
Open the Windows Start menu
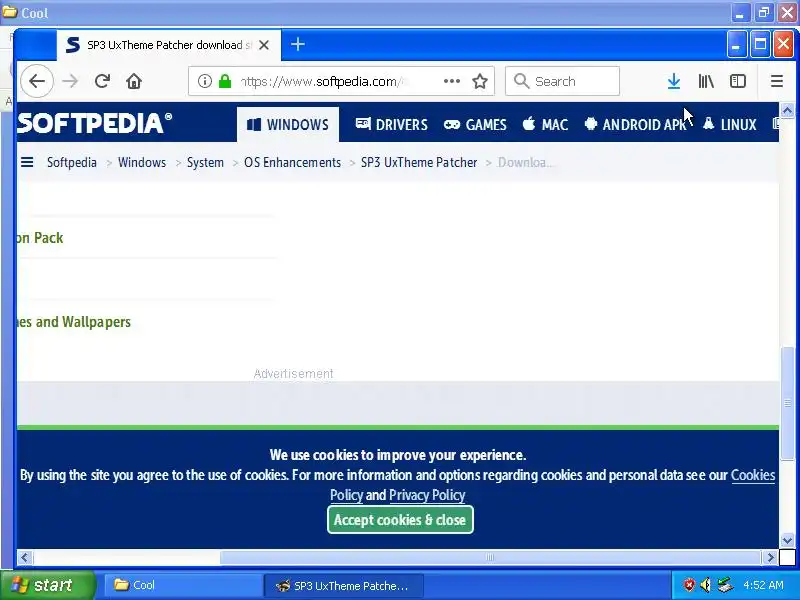[x=48, y=585]
